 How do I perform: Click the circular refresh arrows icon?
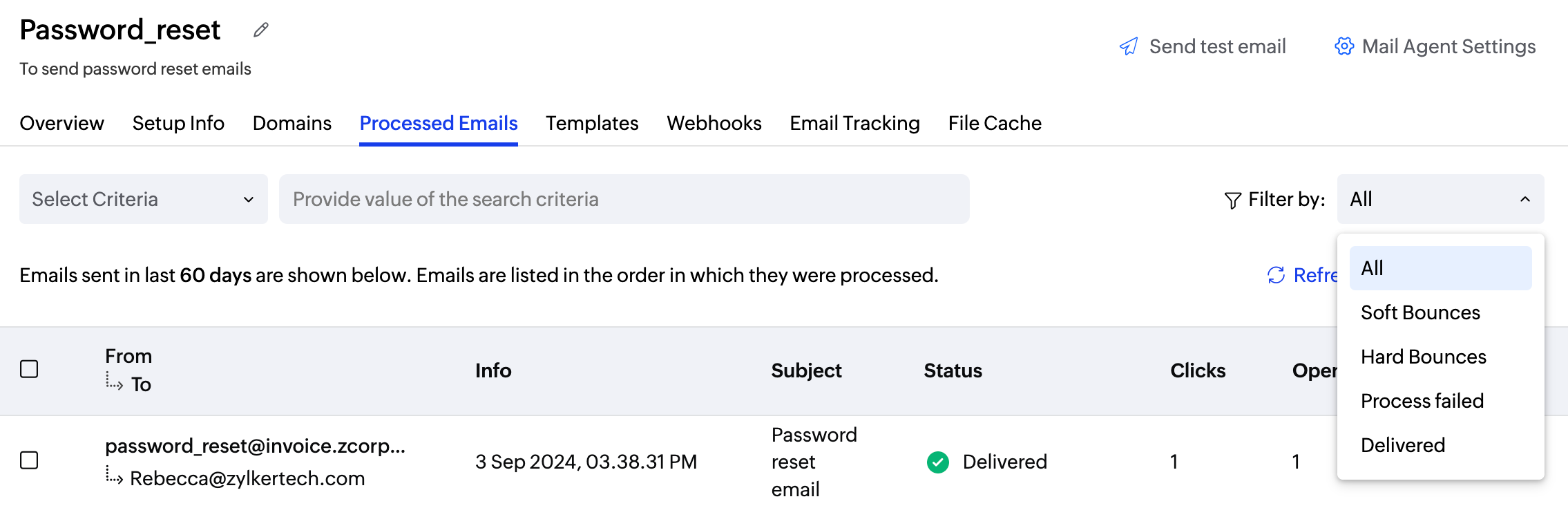click(1276, 275)
